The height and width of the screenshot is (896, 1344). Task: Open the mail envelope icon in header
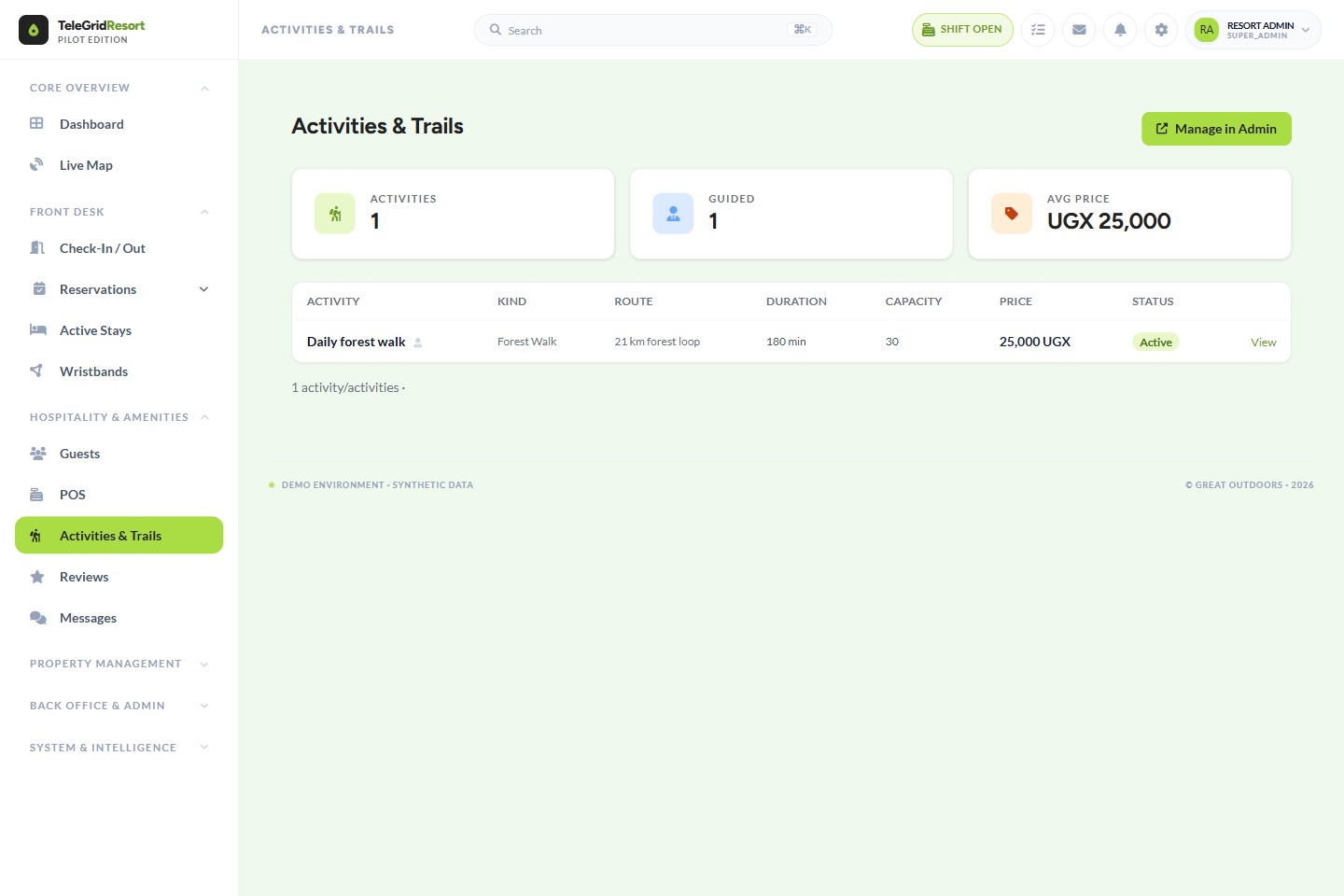1079,30
